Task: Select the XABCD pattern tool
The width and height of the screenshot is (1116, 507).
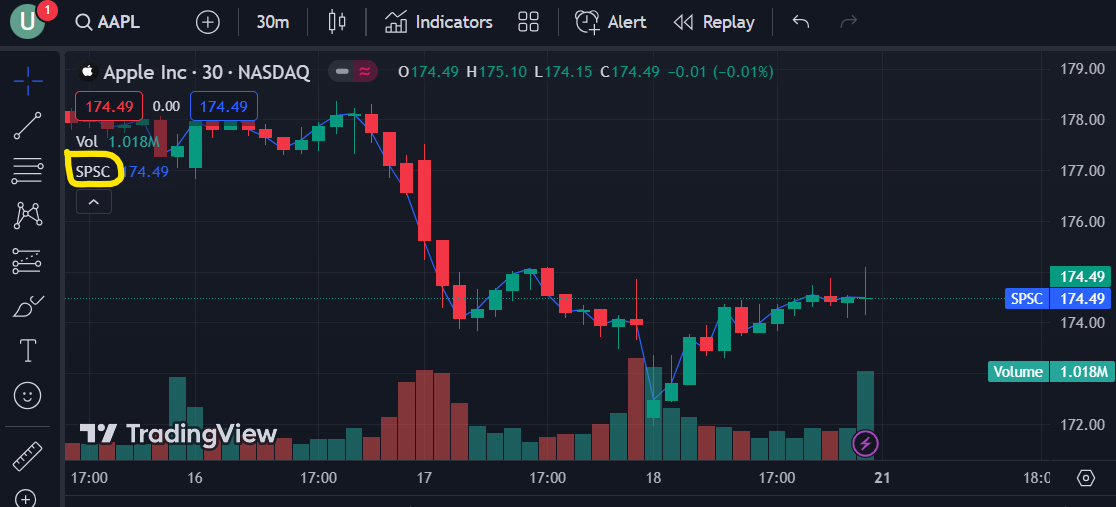Action: 28,216
